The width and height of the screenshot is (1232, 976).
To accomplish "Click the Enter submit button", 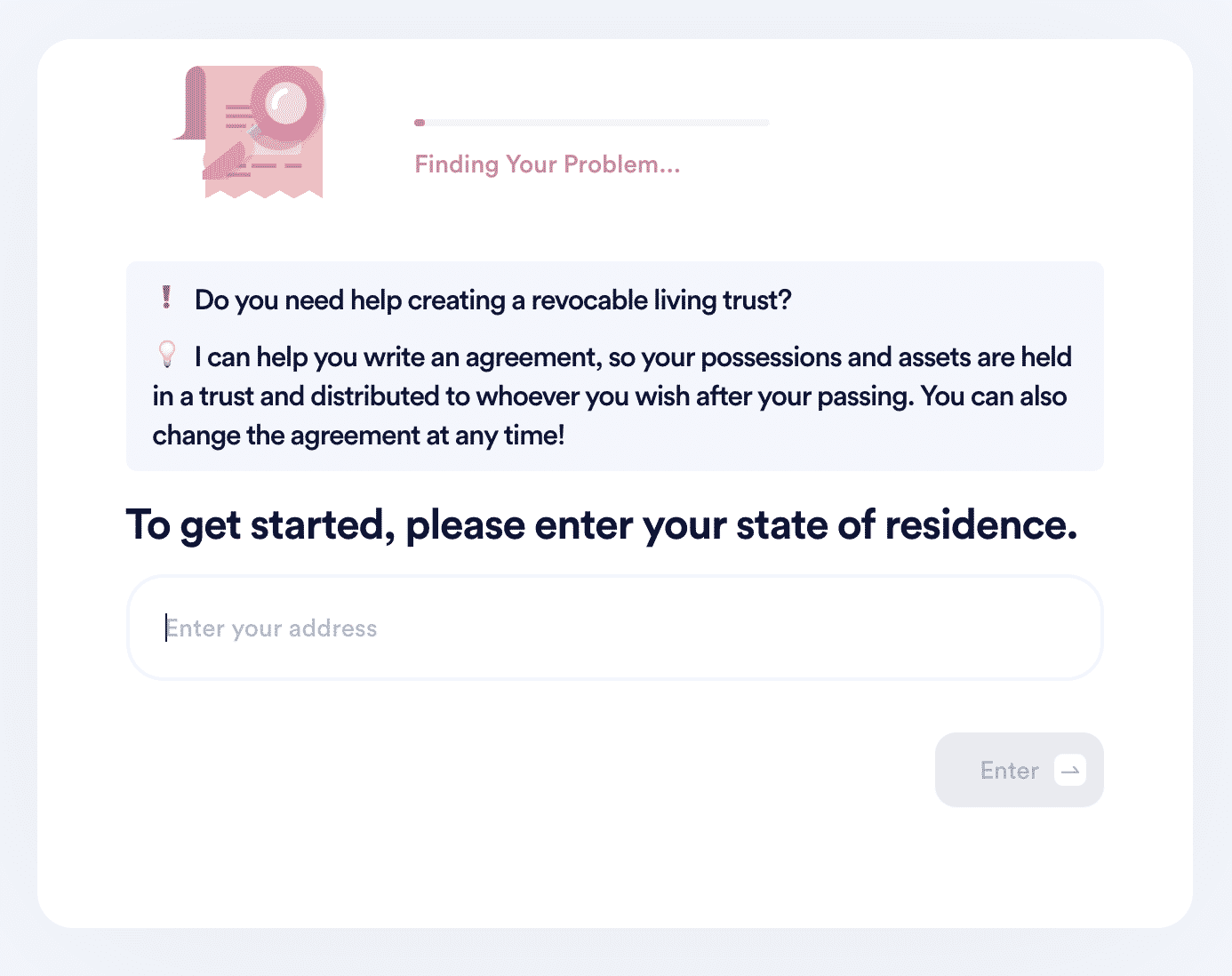I will coord(1019,770).
